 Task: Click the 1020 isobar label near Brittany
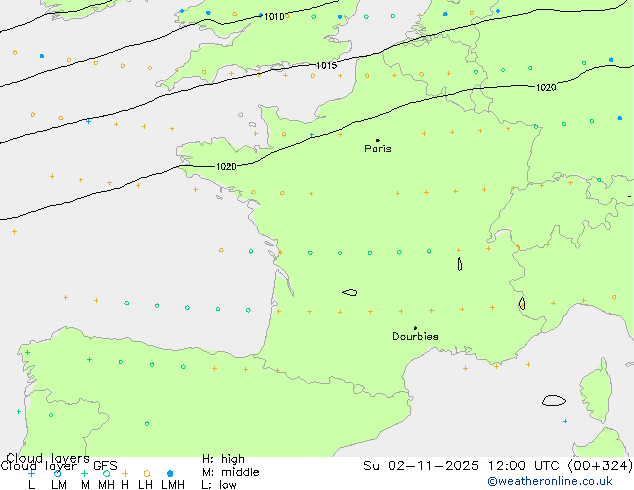[226, 167]
